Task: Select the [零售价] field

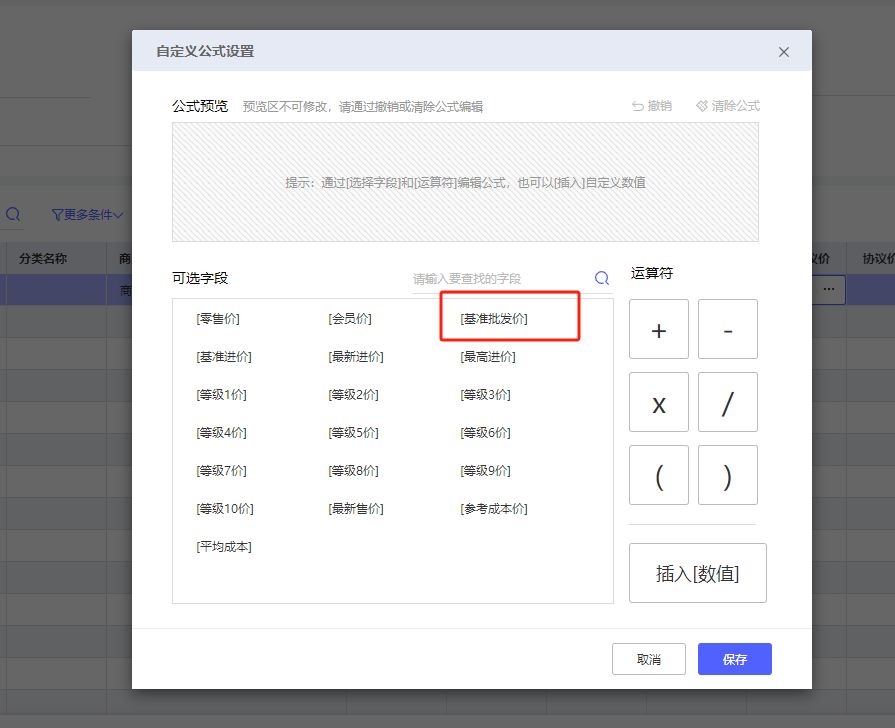Action: pos(218,319)
